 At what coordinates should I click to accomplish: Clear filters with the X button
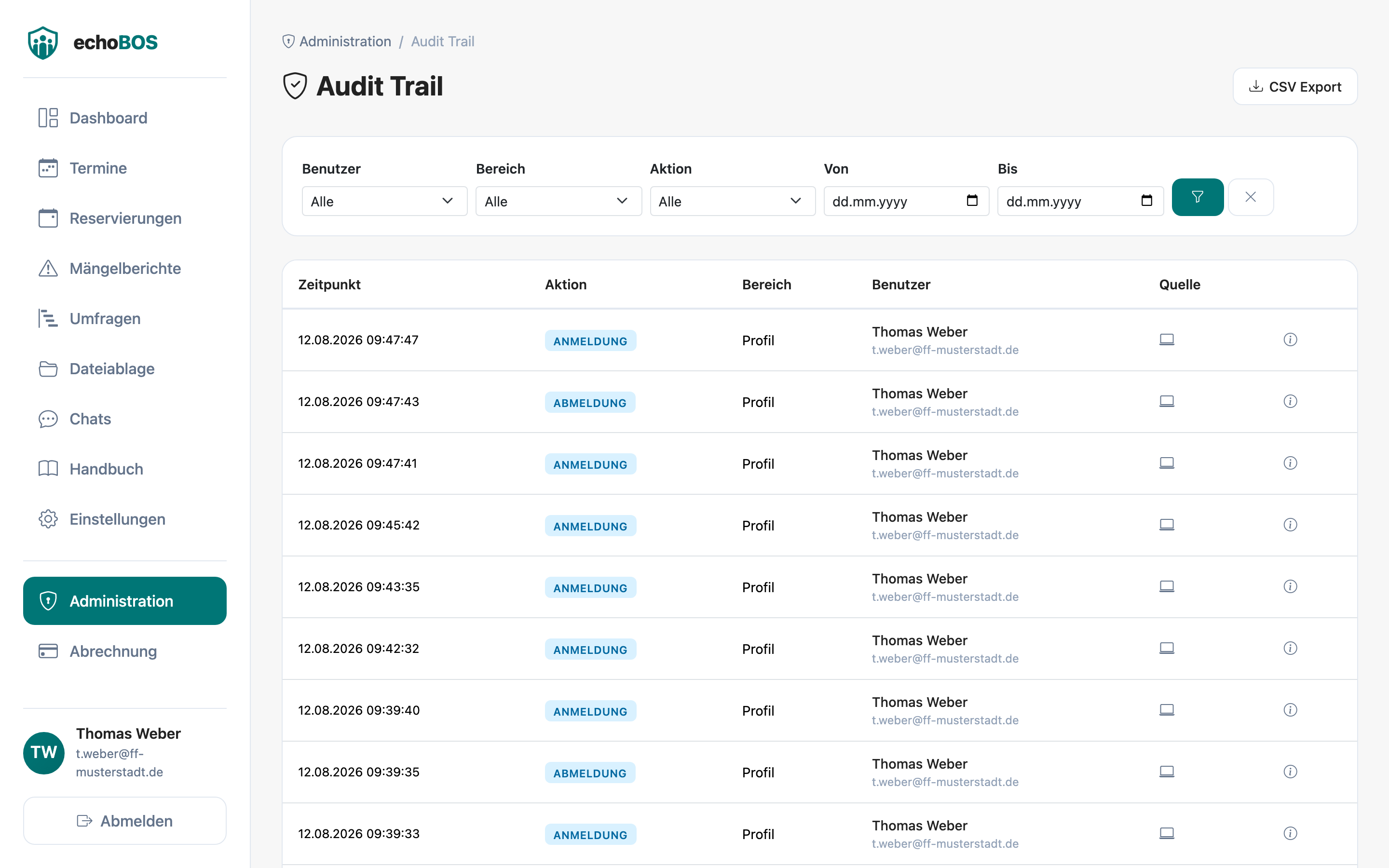(1251, 197)
